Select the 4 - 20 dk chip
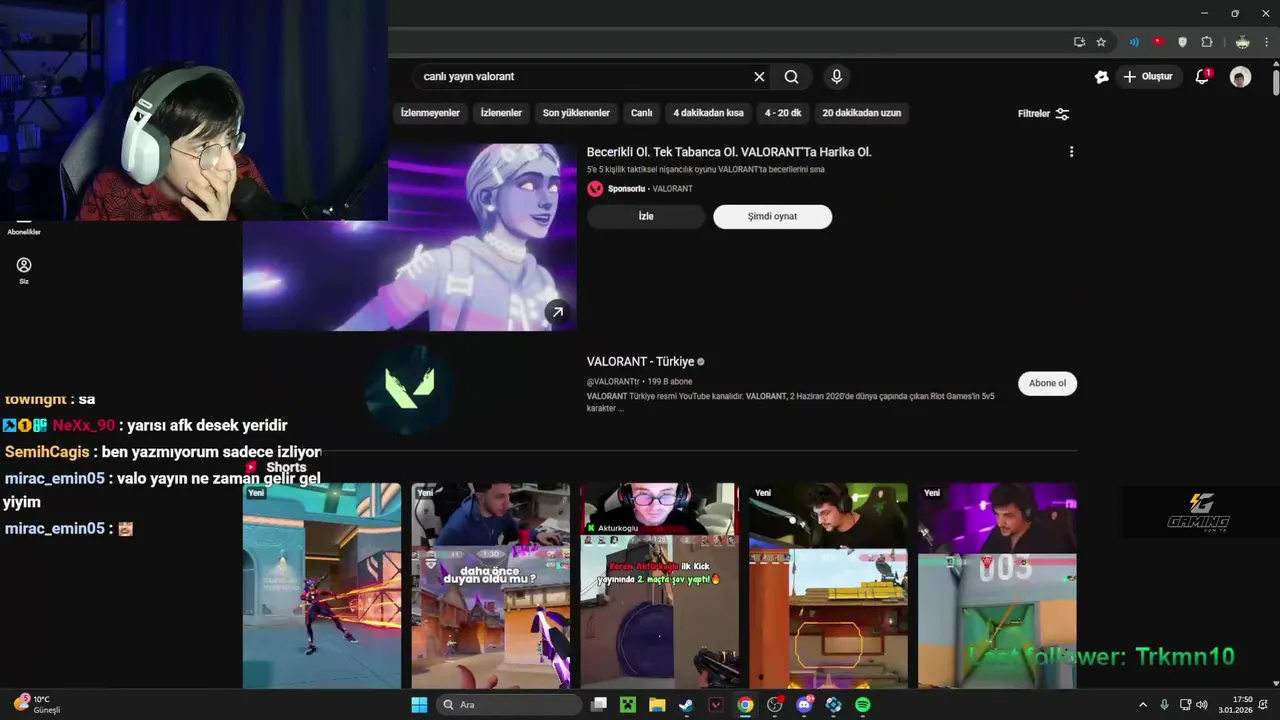The height and width of the screenshot is (720, 1280). coord(783,113)
